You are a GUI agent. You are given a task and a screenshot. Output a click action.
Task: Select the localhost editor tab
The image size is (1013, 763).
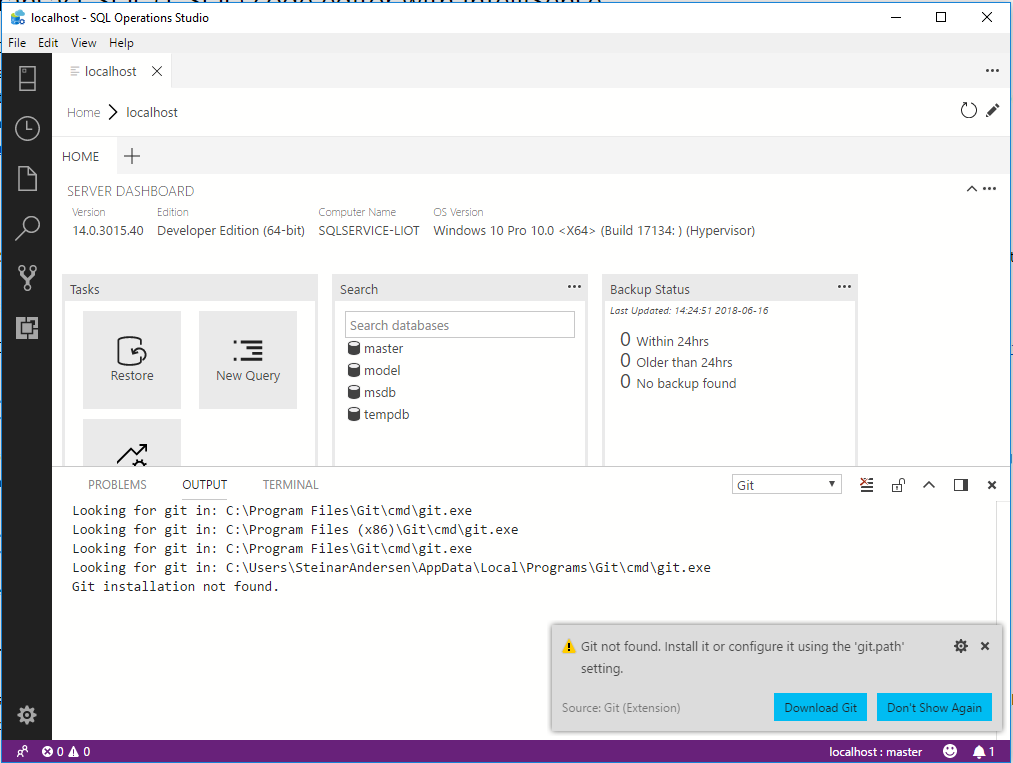click(110, 71)
